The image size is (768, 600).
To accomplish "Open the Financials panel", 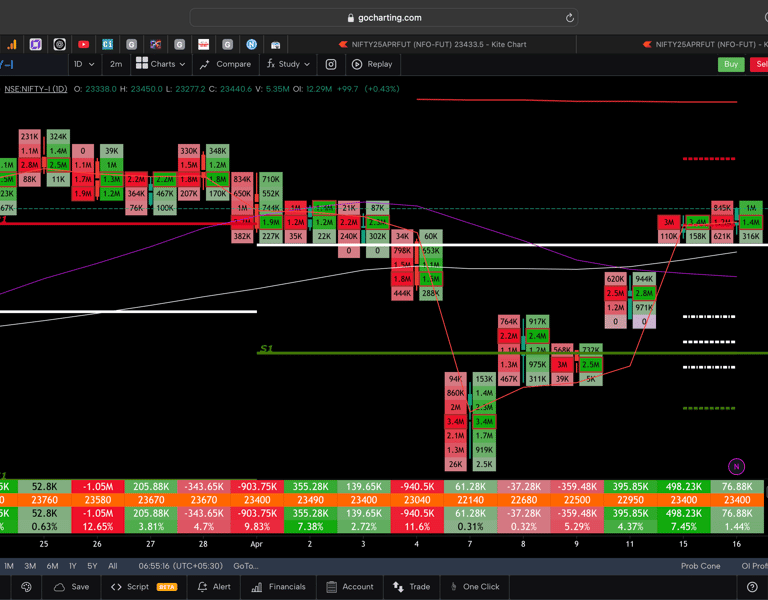I will (x=278, y=587).
